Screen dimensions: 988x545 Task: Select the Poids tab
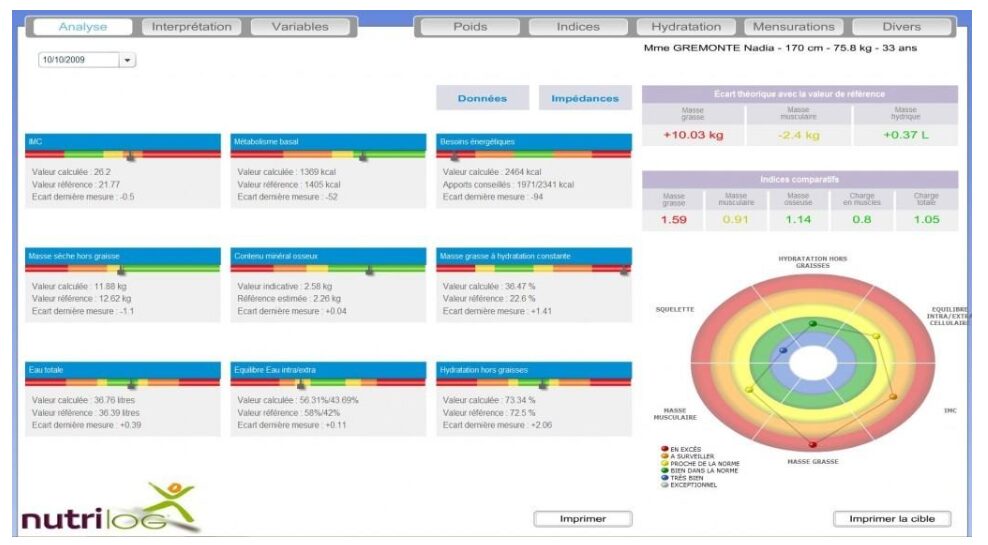[x=470, y=27]
